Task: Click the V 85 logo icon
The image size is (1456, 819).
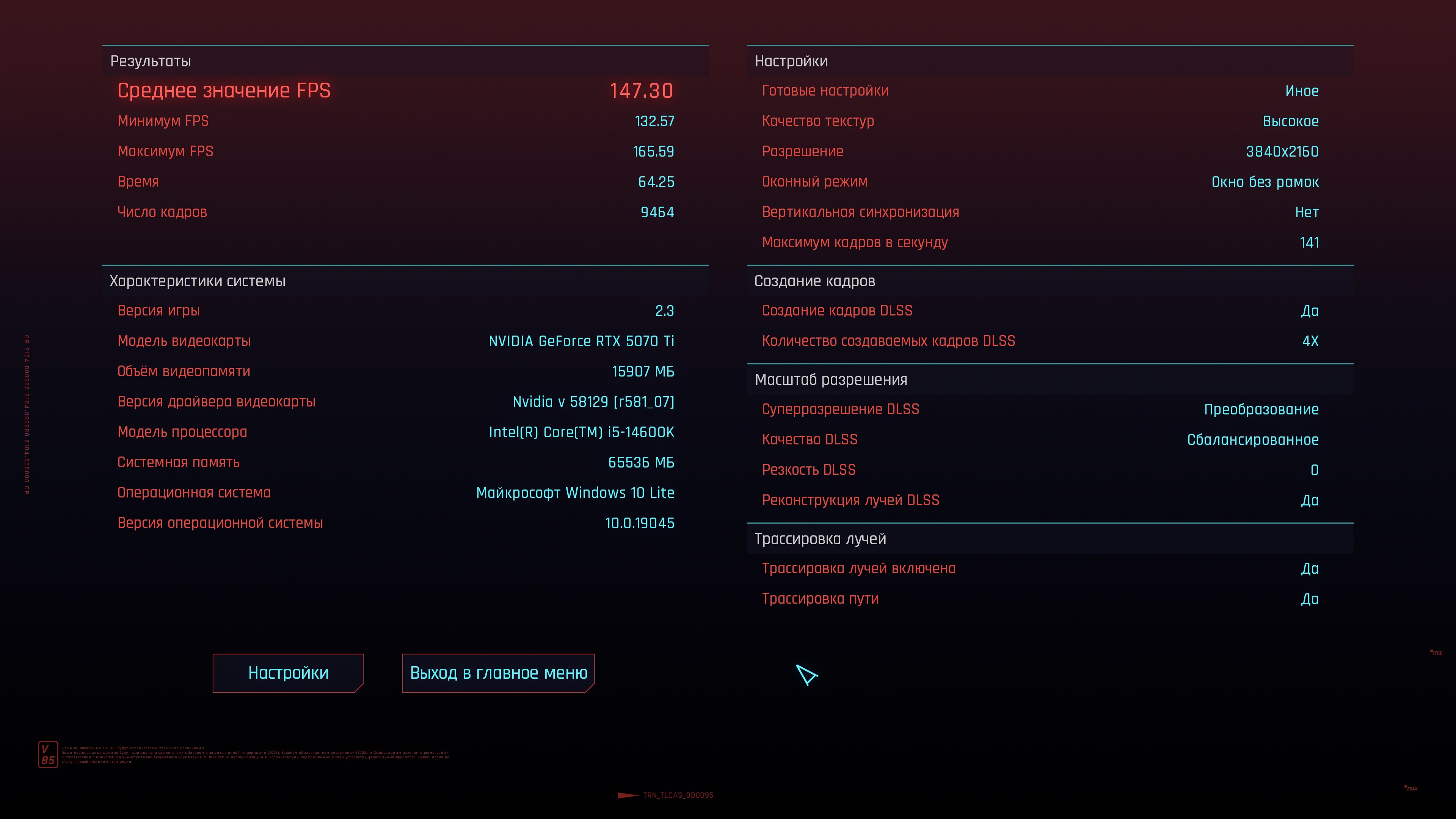Action: click(x=48, y=755)
